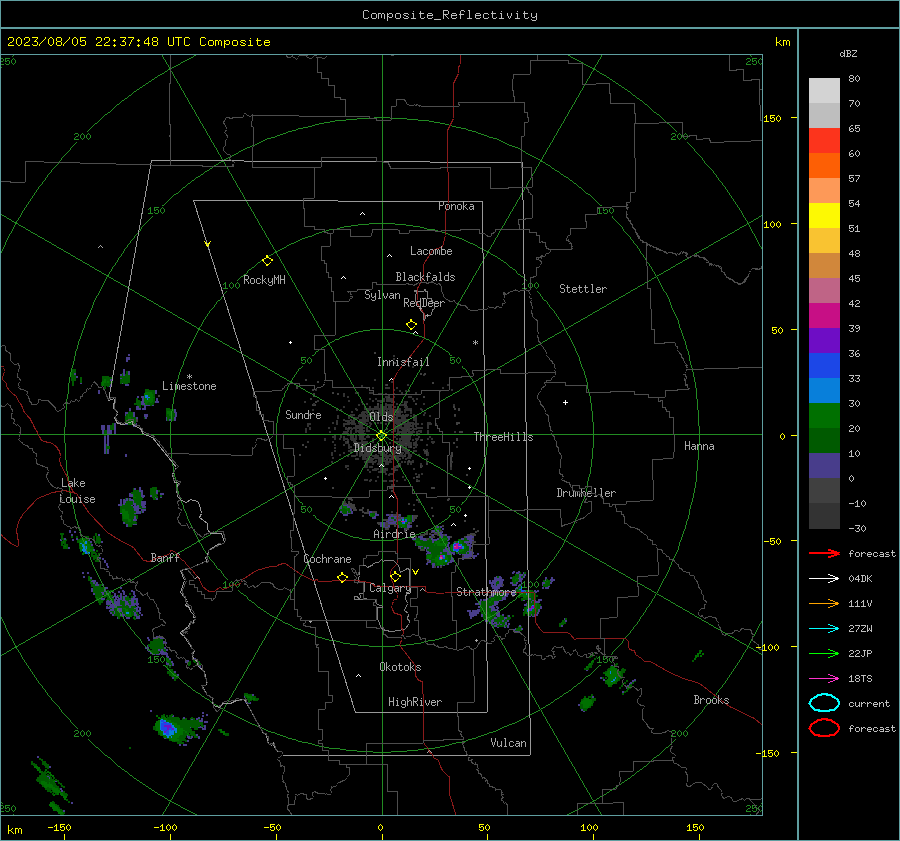The height and width of the screenshot is (841, 900).
Task: Click the storm cell with magenta core east of Airdrie
Action: 457,547
